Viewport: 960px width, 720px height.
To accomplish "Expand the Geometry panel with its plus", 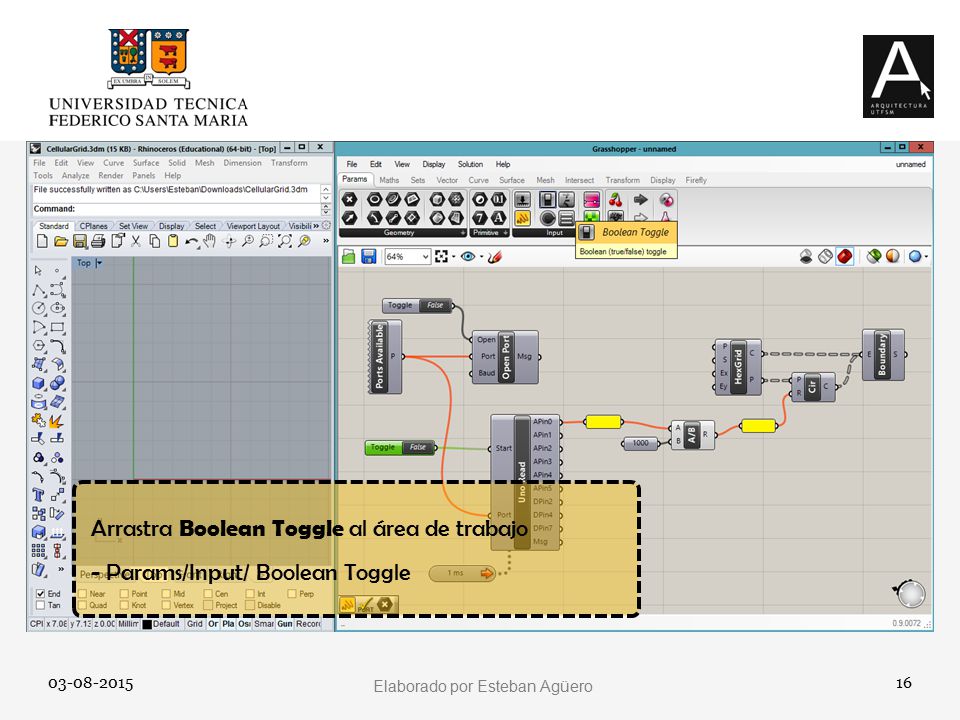I will [x=463, y=233].
